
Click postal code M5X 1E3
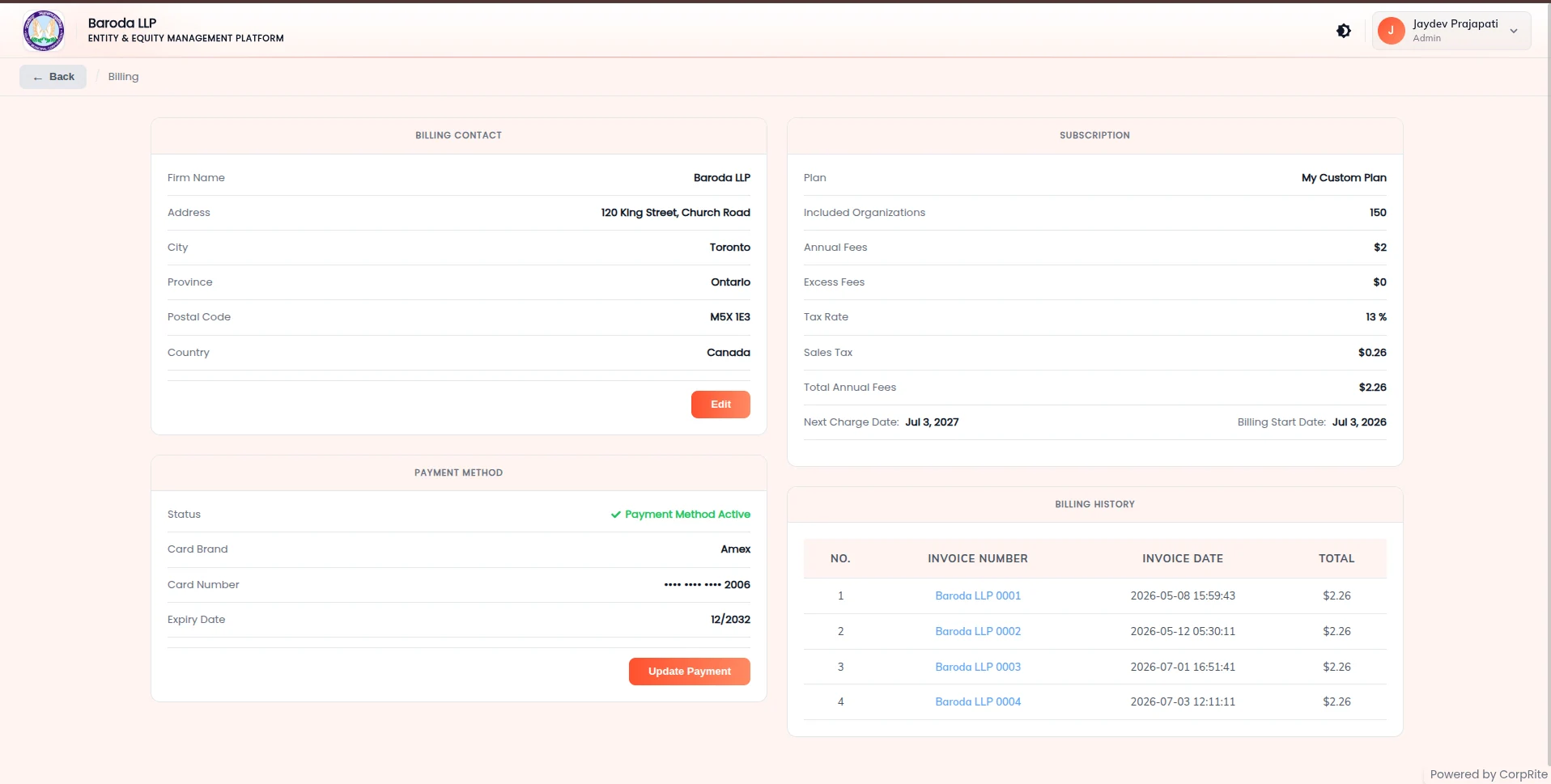point(730,317)
